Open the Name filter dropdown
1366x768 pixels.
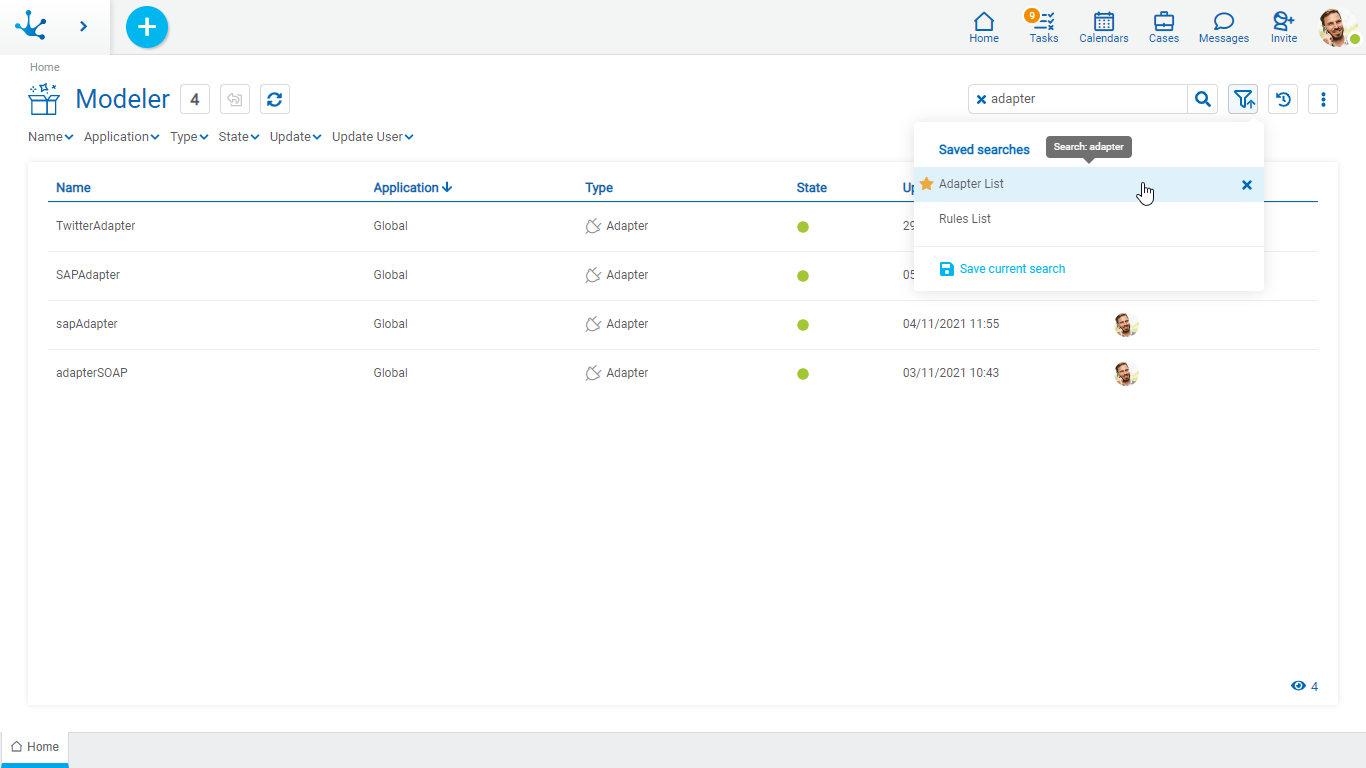point(51,137)
